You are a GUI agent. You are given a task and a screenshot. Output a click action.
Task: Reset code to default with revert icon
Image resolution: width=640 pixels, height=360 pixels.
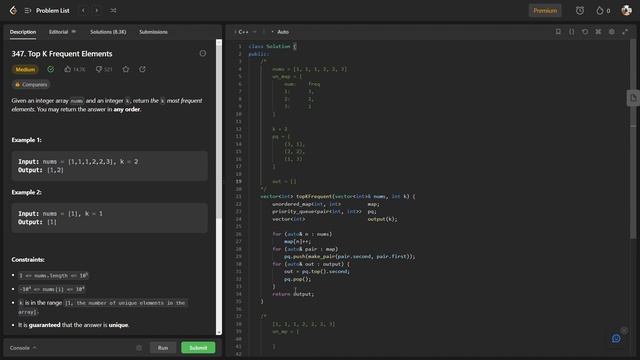click(585, 31)
